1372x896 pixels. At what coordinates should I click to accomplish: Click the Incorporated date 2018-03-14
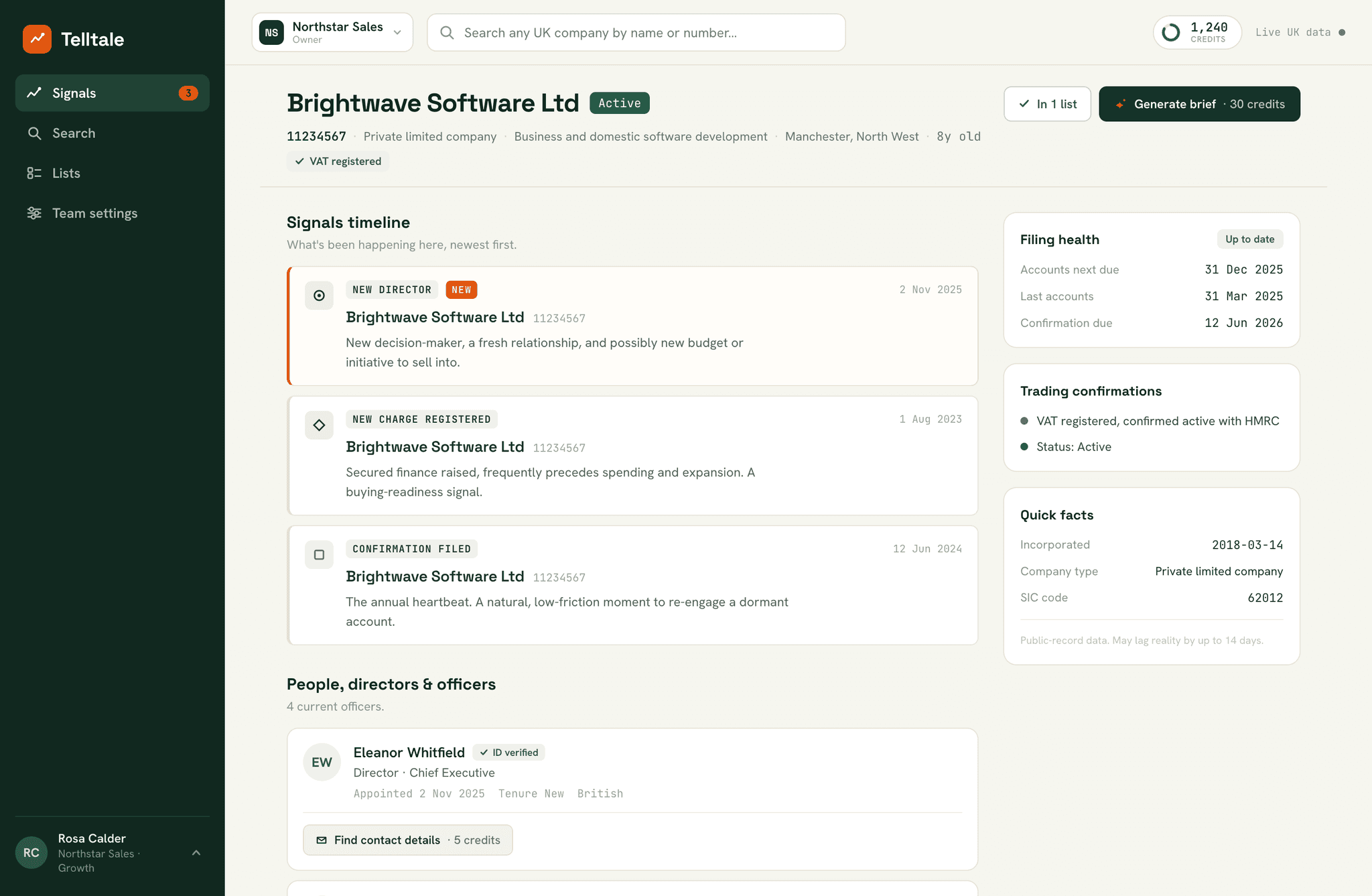point(1247,545)
